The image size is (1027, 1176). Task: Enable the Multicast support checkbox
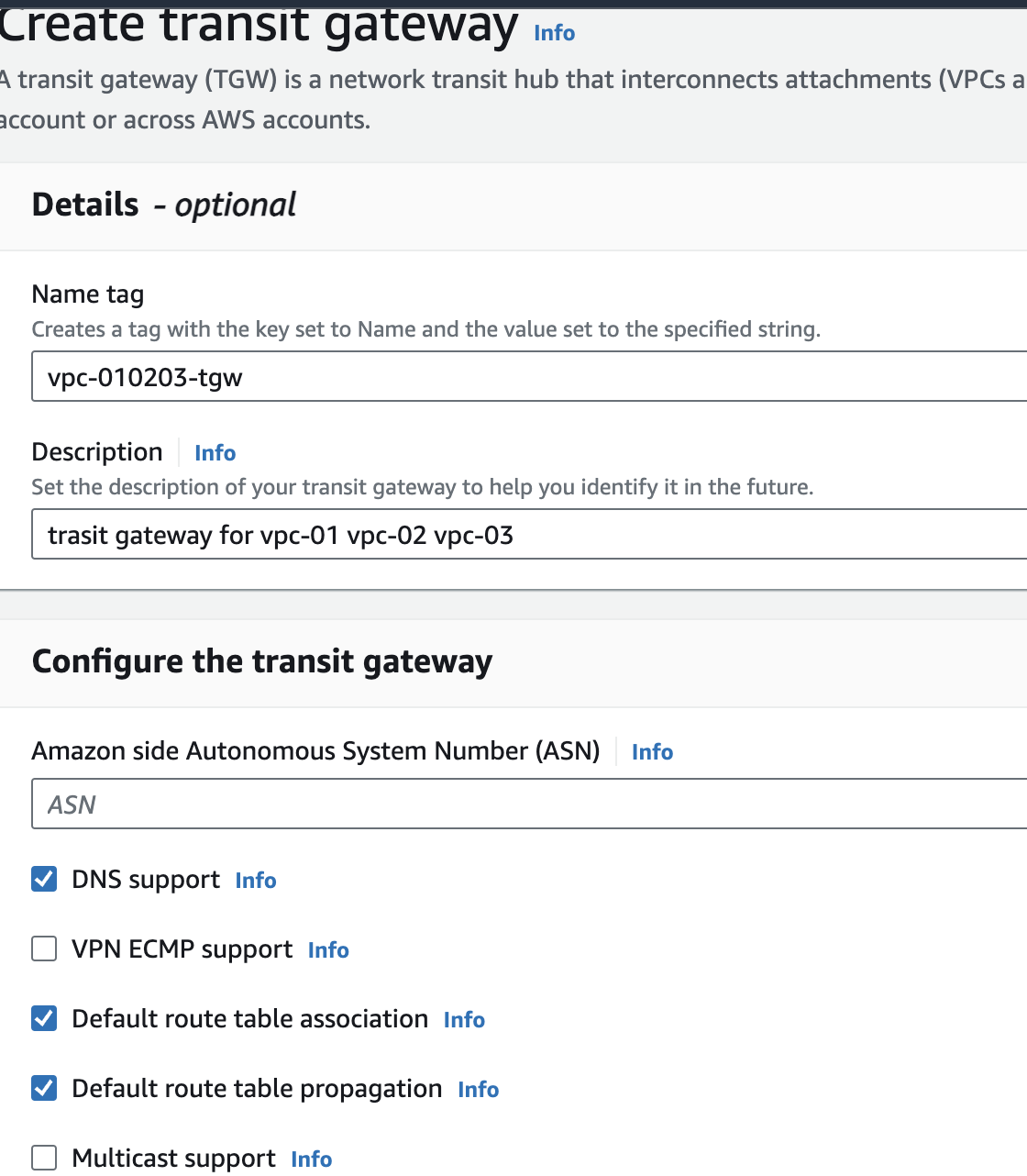pos(44,1158)
